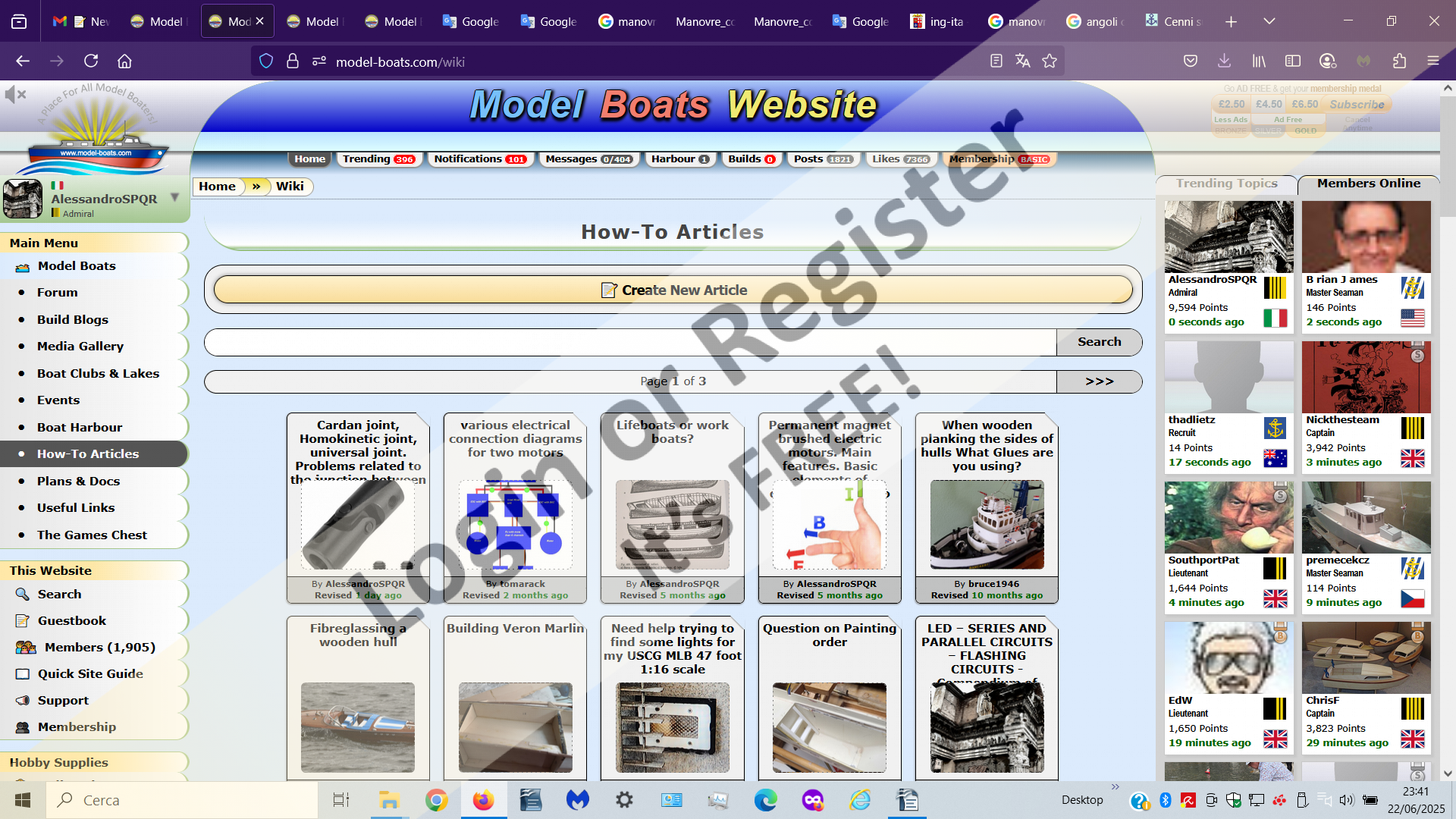Click Save to Pocket icon
The height and width of the screenshot is (819, 1456).
click(1191, 61)
